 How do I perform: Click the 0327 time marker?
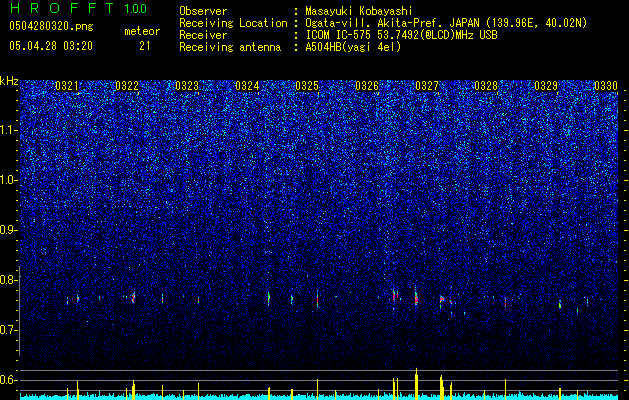pos(427,86)
